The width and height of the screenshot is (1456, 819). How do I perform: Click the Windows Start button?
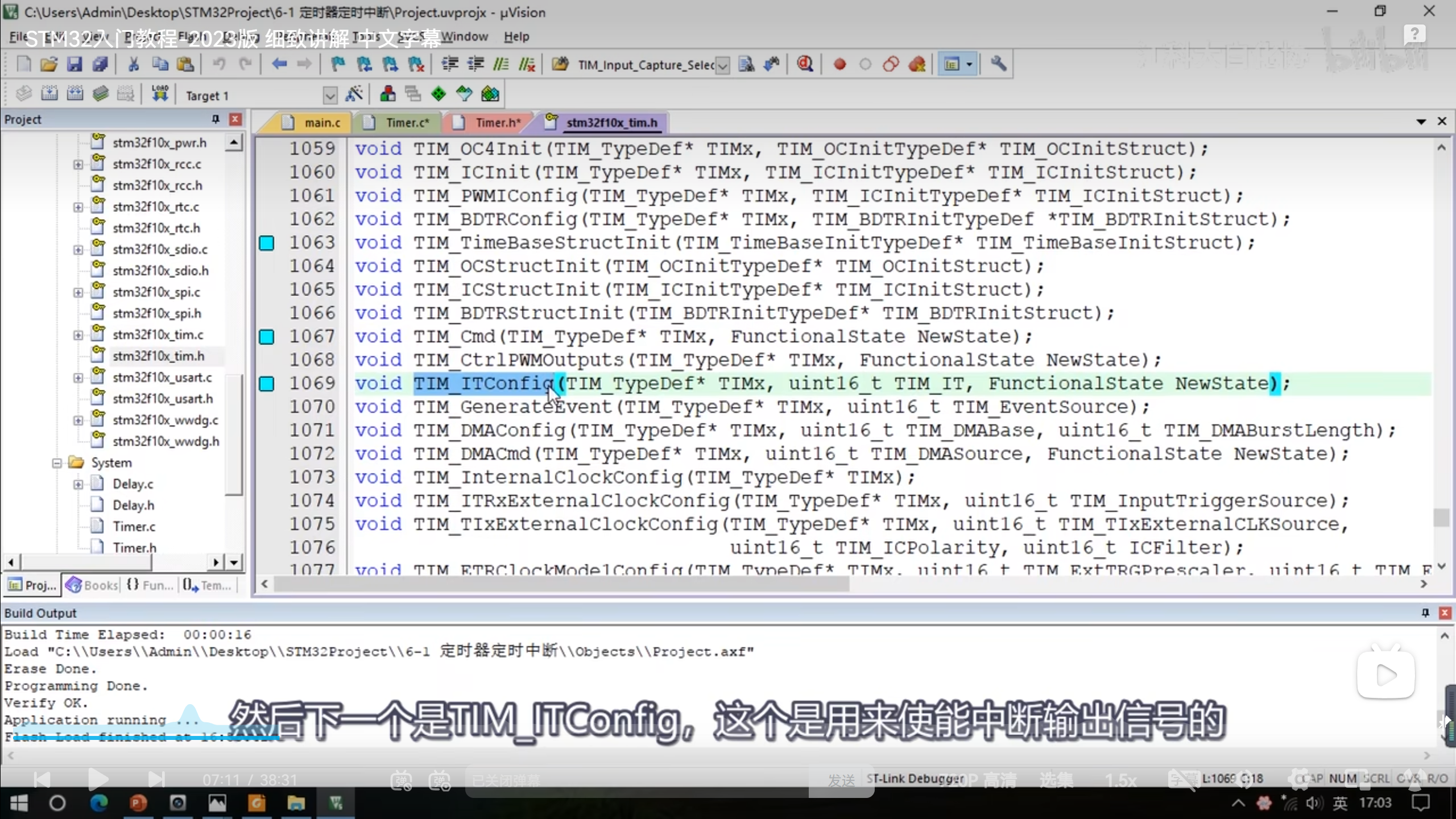19,803
